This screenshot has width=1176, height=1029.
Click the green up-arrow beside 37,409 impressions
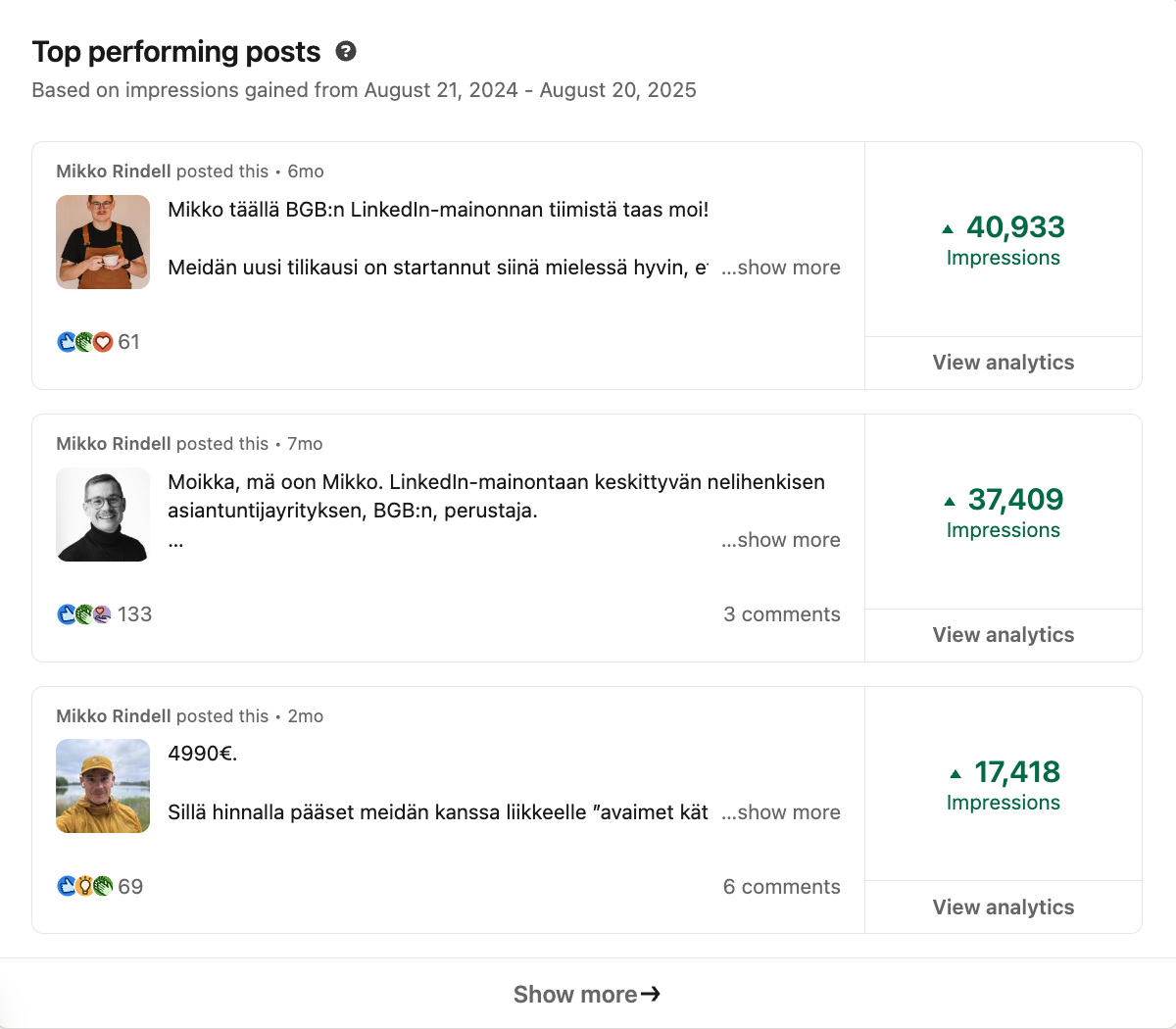click(950, 502)
